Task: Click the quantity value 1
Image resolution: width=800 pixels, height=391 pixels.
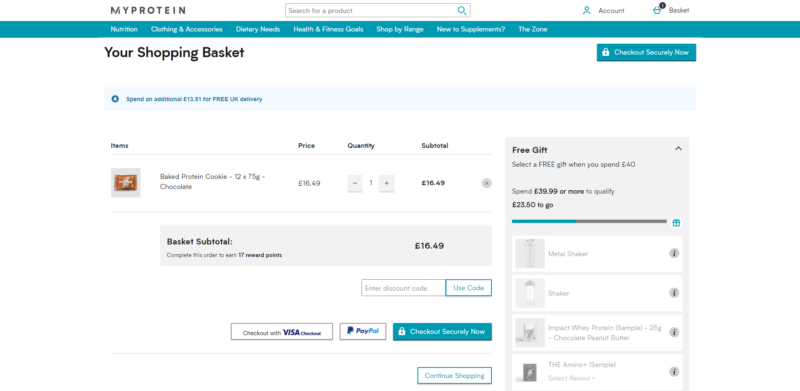Action: 371,183
